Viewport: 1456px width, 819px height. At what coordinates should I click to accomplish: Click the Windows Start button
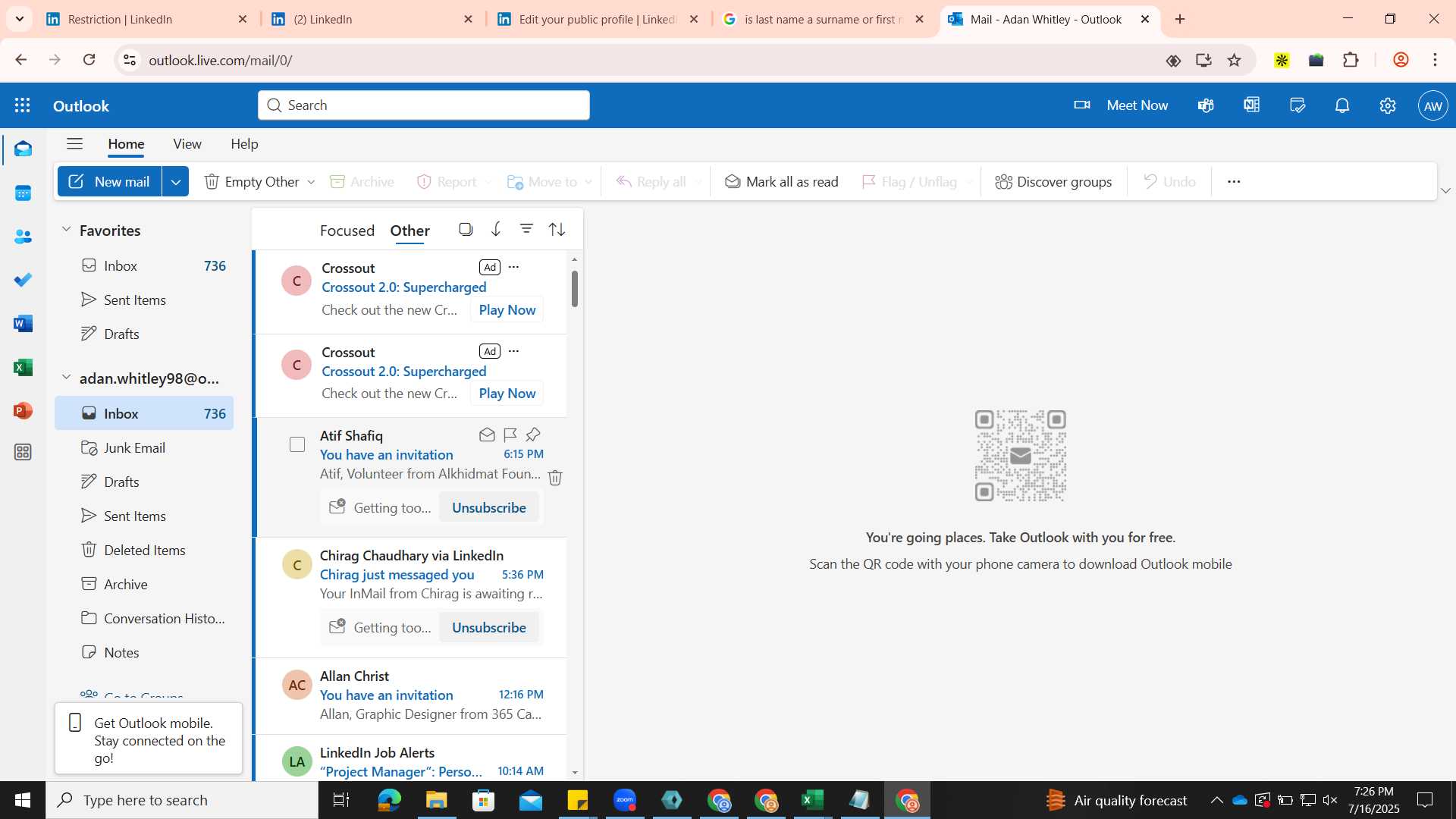[x=23, y=800]
